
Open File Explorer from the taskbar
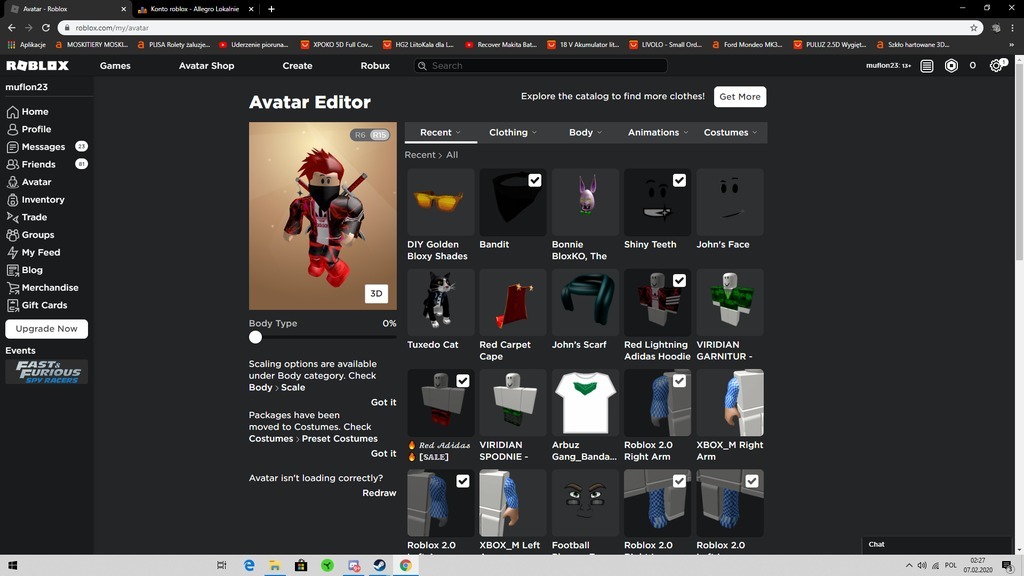click(275, 566)
